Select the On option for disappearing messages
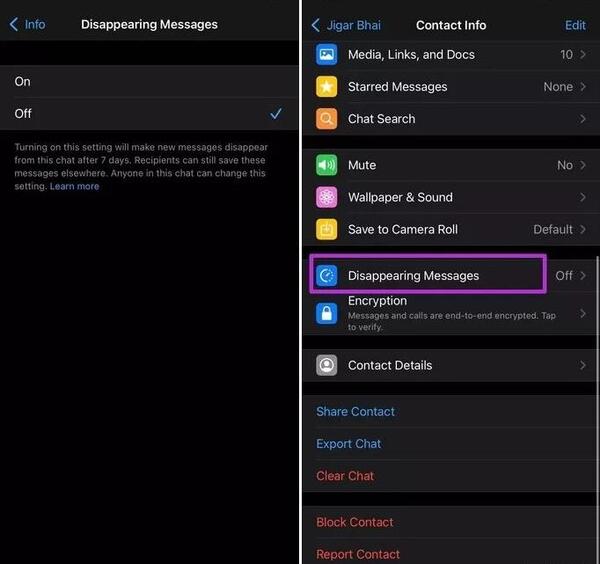Image resolution: width=600 pixels, height=564 pixels. (x=149, y=82)
